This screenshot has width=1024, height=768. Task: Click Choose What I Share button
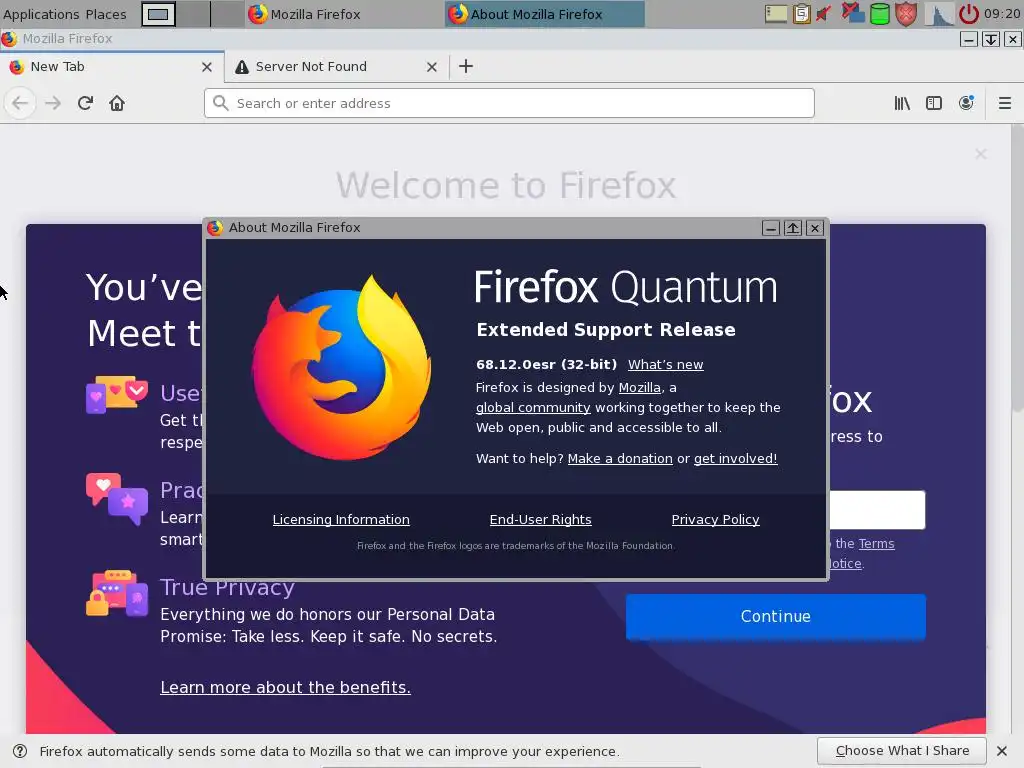(x=902, y=751)
